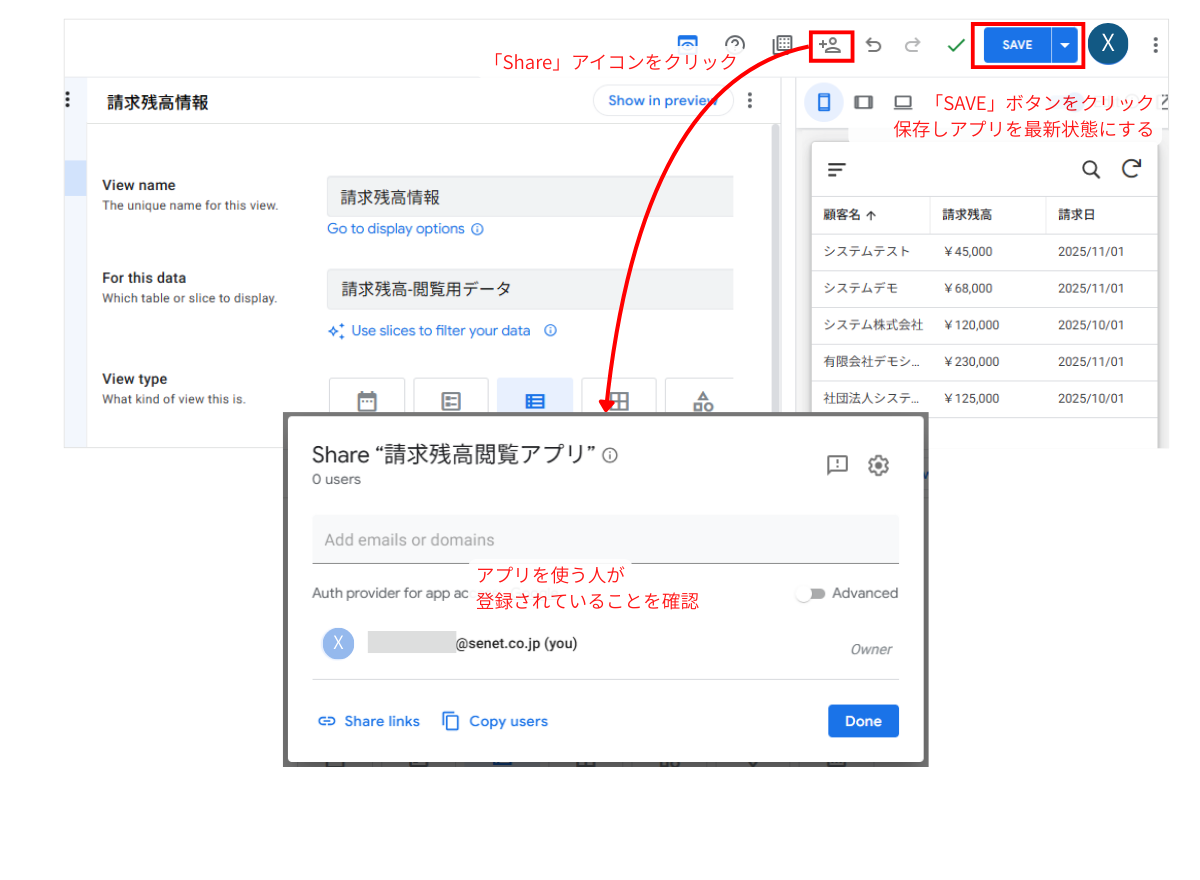Enable the Advanced sharing toggle

(812, 593)
